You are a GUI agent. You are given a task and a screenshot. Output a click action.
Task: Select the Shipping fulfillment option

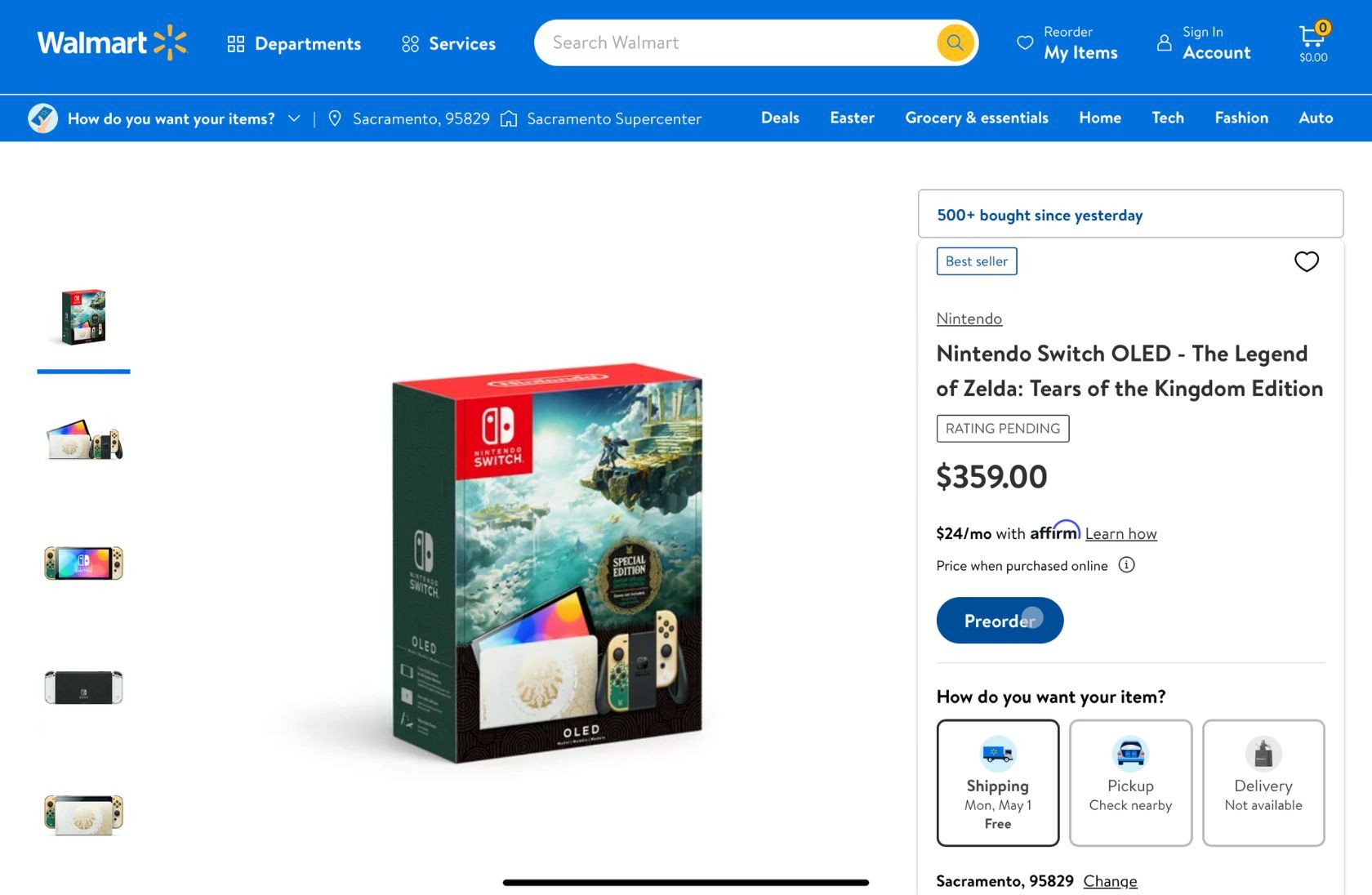(x=997, y=782)
